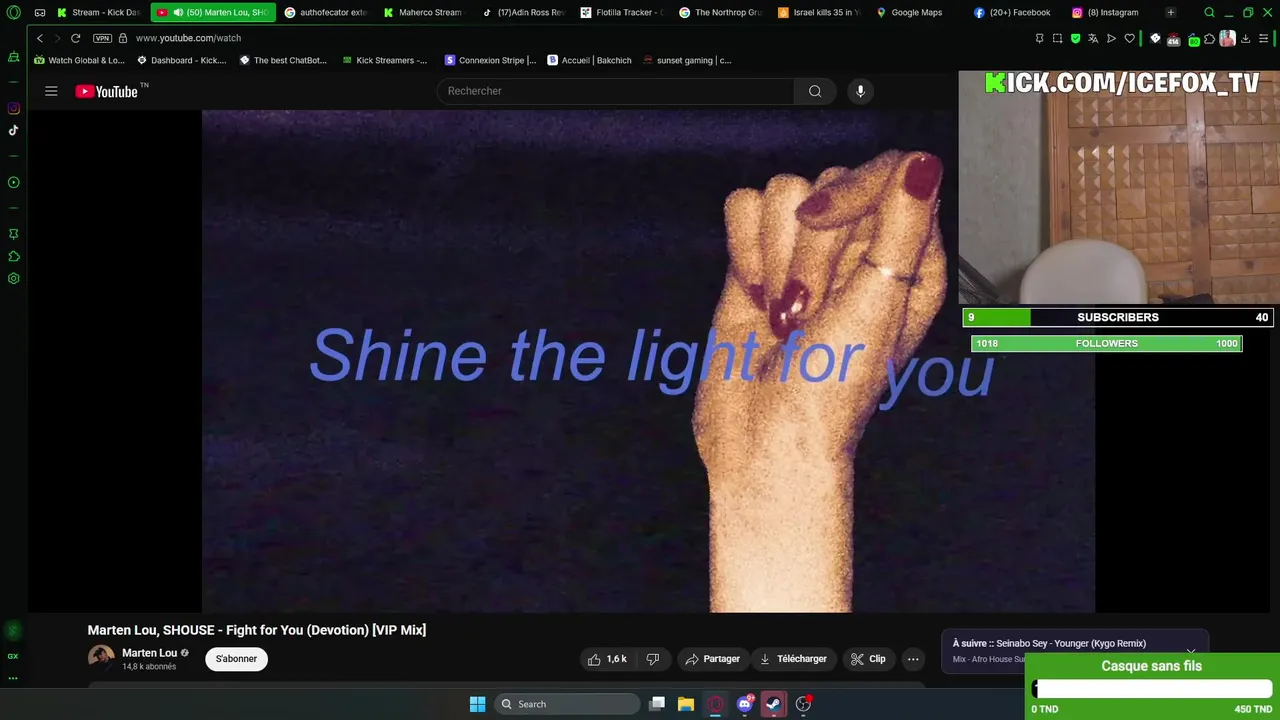
Task: Type in the Rechercher search field
Action: [615, 91]
